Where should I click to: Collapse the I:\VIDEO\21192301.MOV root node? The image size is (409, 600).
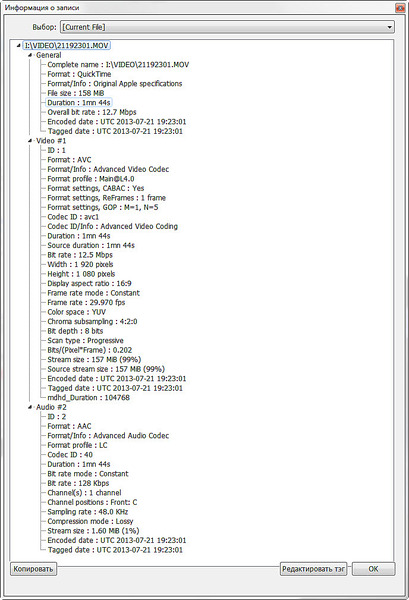point(18,46)
